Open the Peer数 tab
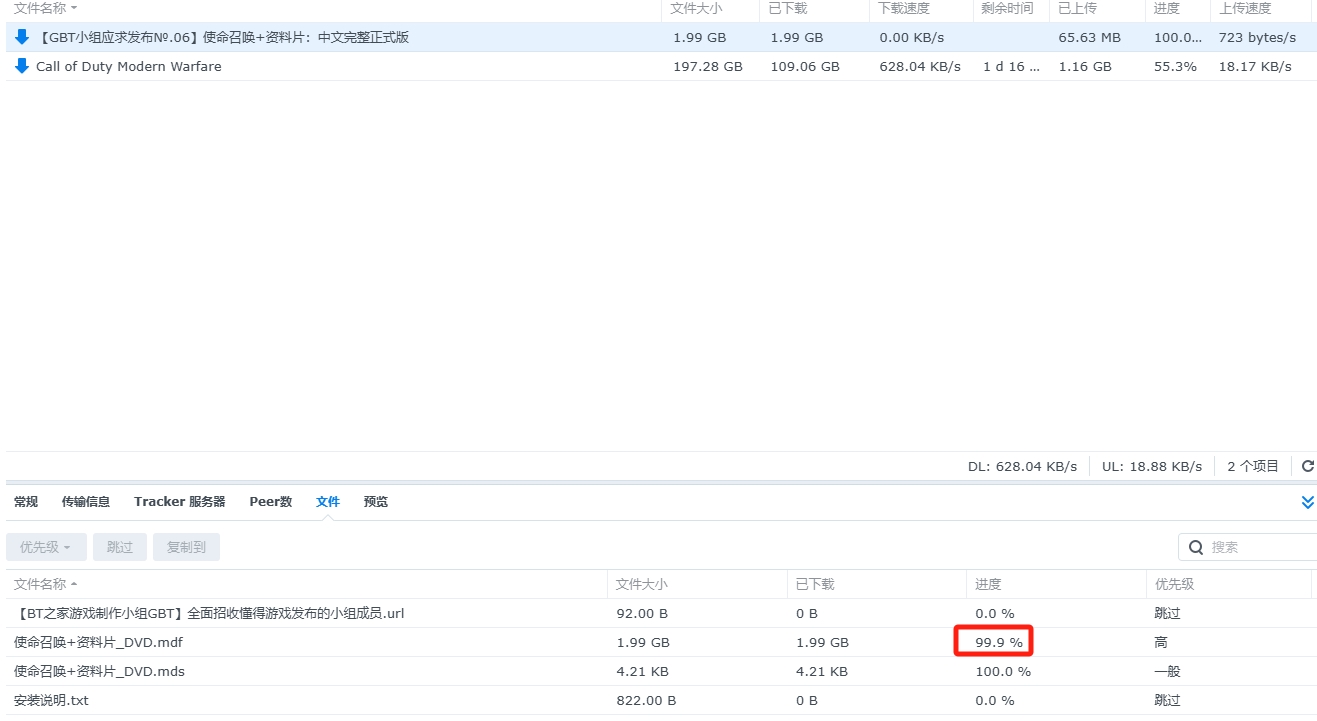This screenshot has height=721, width=1317. 271,502
